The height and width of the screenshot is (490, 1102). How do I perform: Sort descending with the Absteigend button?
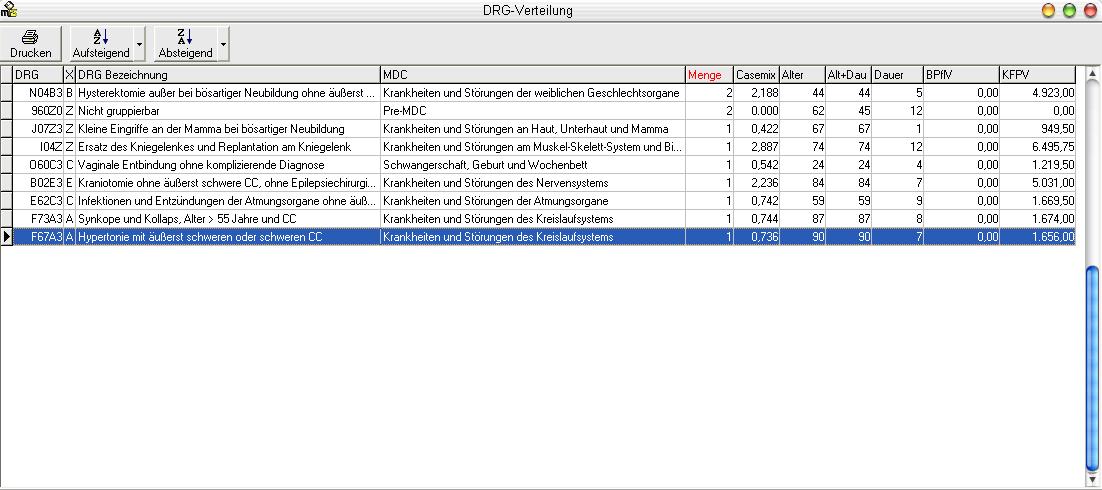185,43
